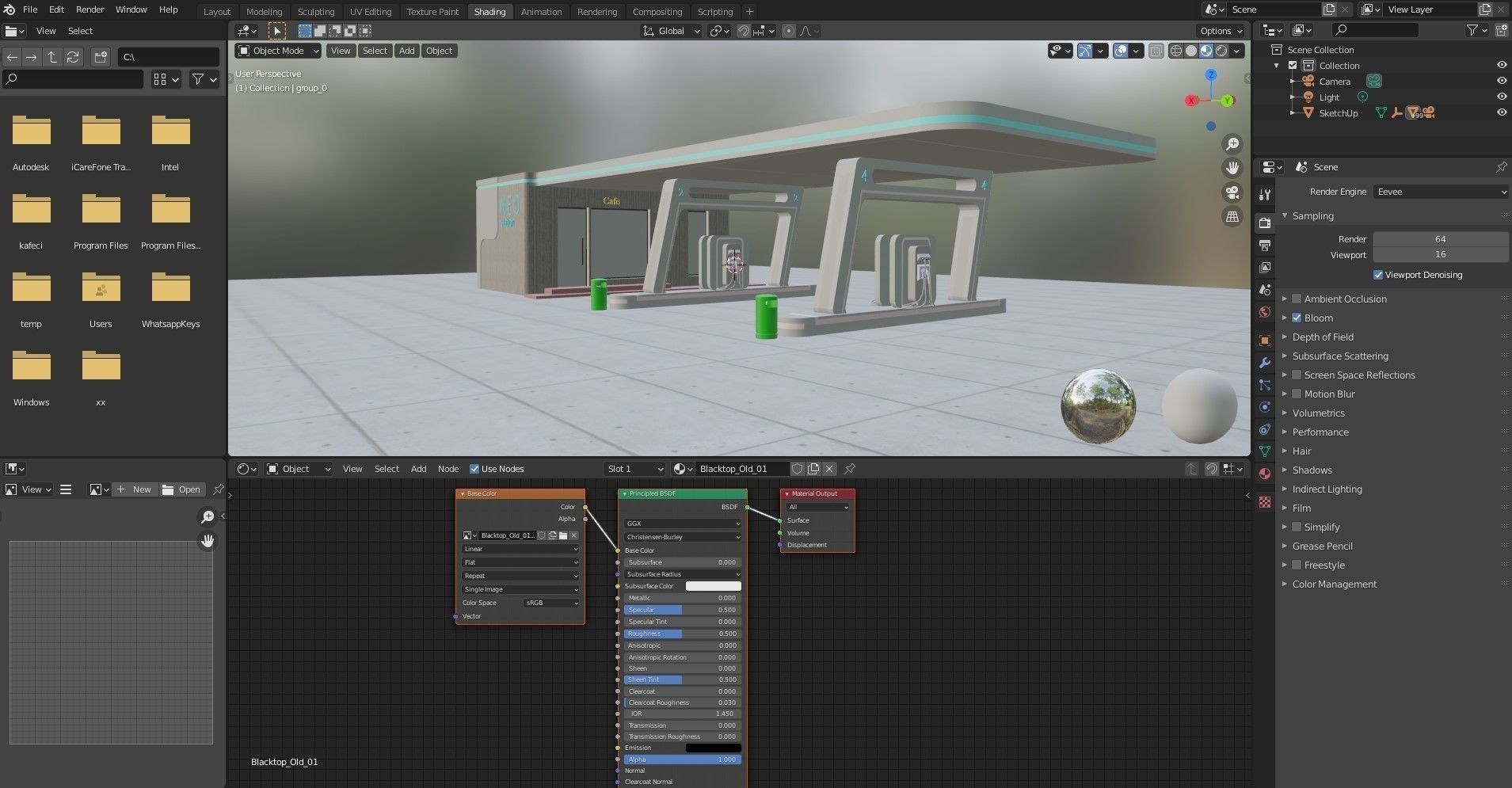Image resolution: width=1512 pixels, height=788 pixels.
Task: Open the Particles properties tab
Action: [1265, 385]
